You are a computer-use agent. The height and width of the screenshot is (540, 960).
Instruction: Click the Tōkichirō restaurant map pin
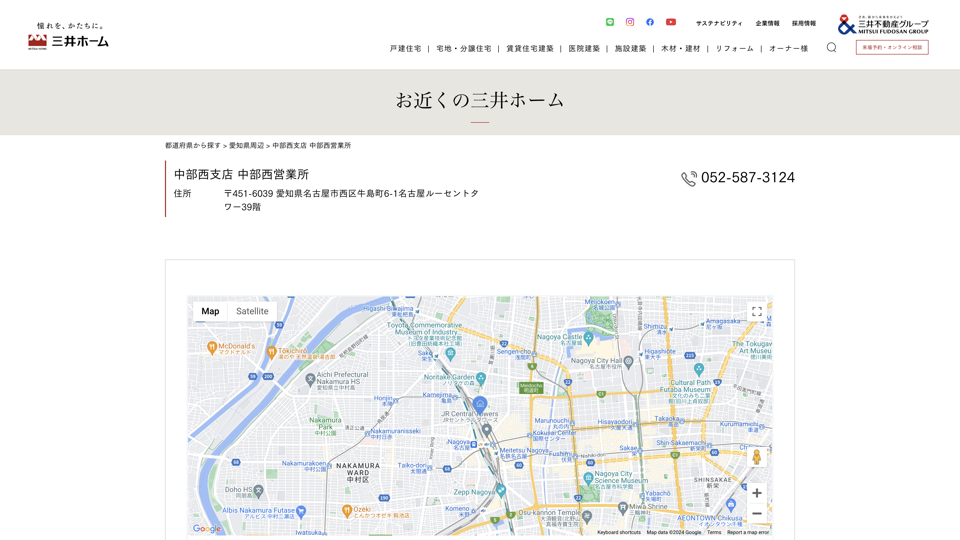coord(271,352)
